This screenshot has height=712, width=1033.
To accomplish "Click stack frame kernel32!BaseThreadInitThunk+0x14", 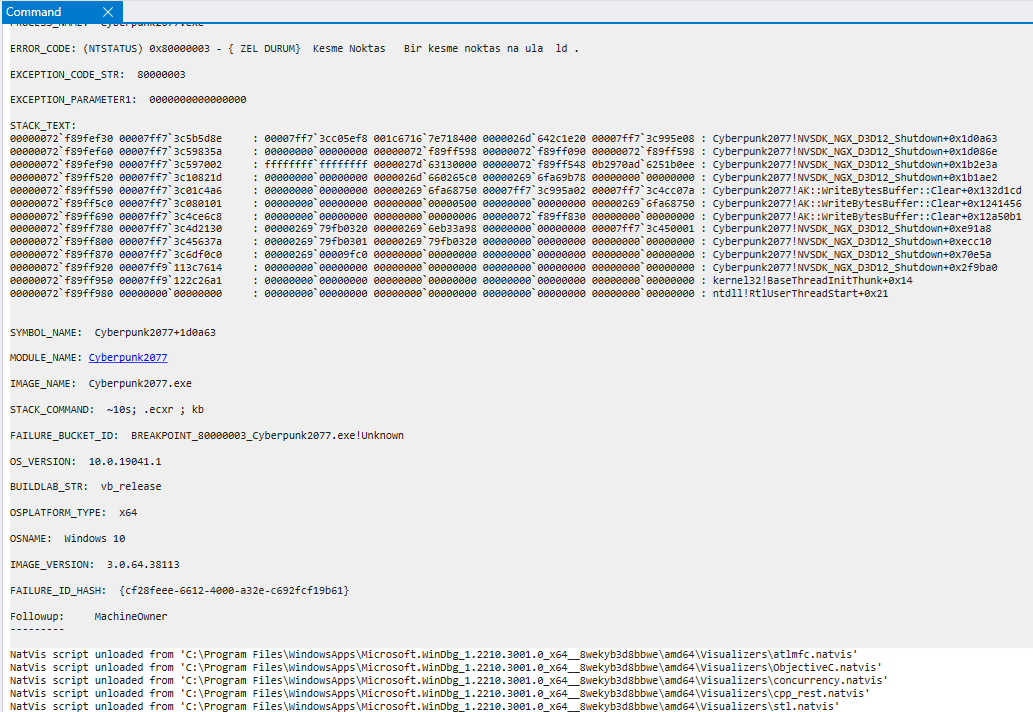I will 812,281.
